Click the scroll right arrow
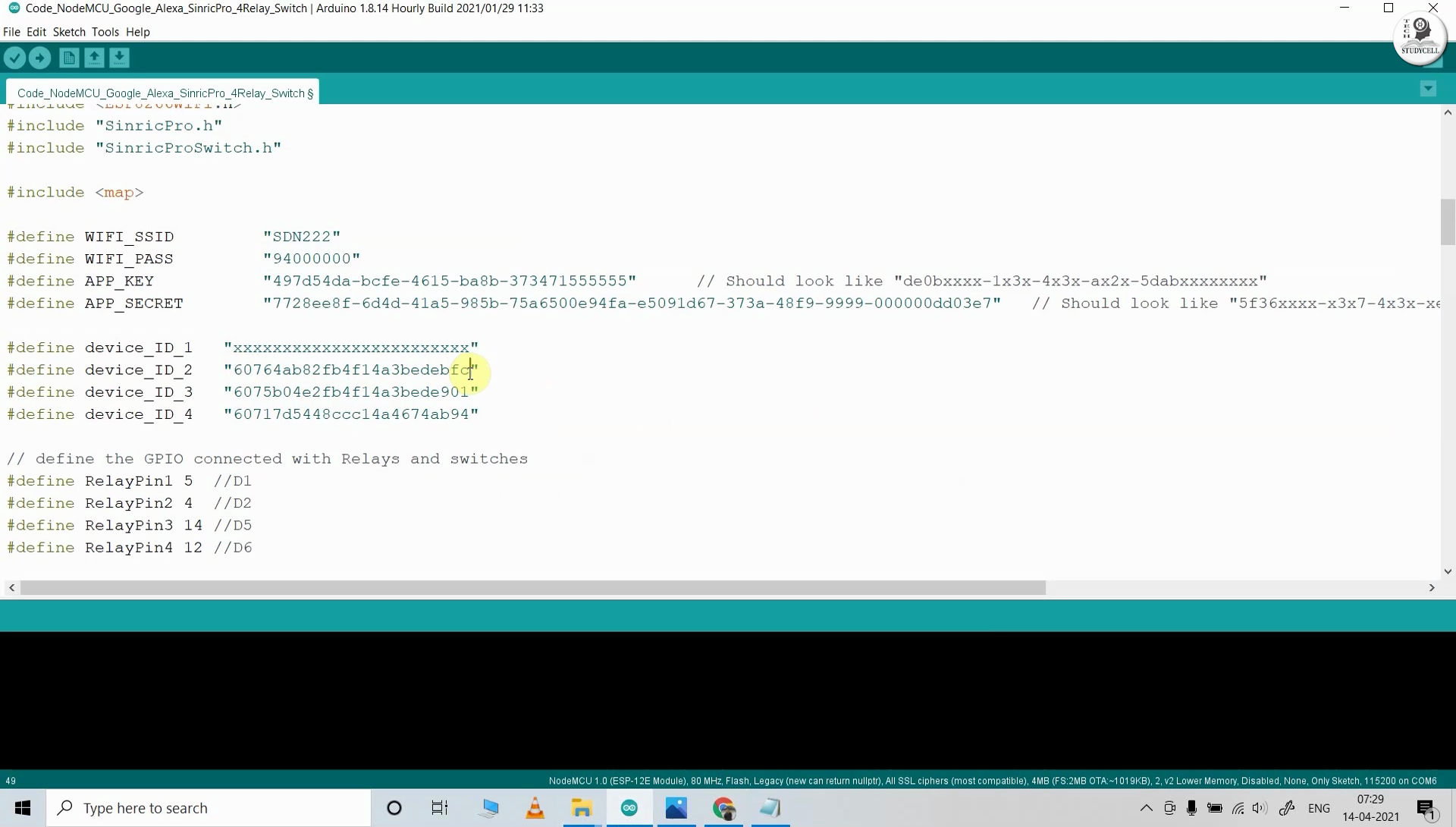Image resolution: width=1456 pixels, height=827 pixels. 1432,588
